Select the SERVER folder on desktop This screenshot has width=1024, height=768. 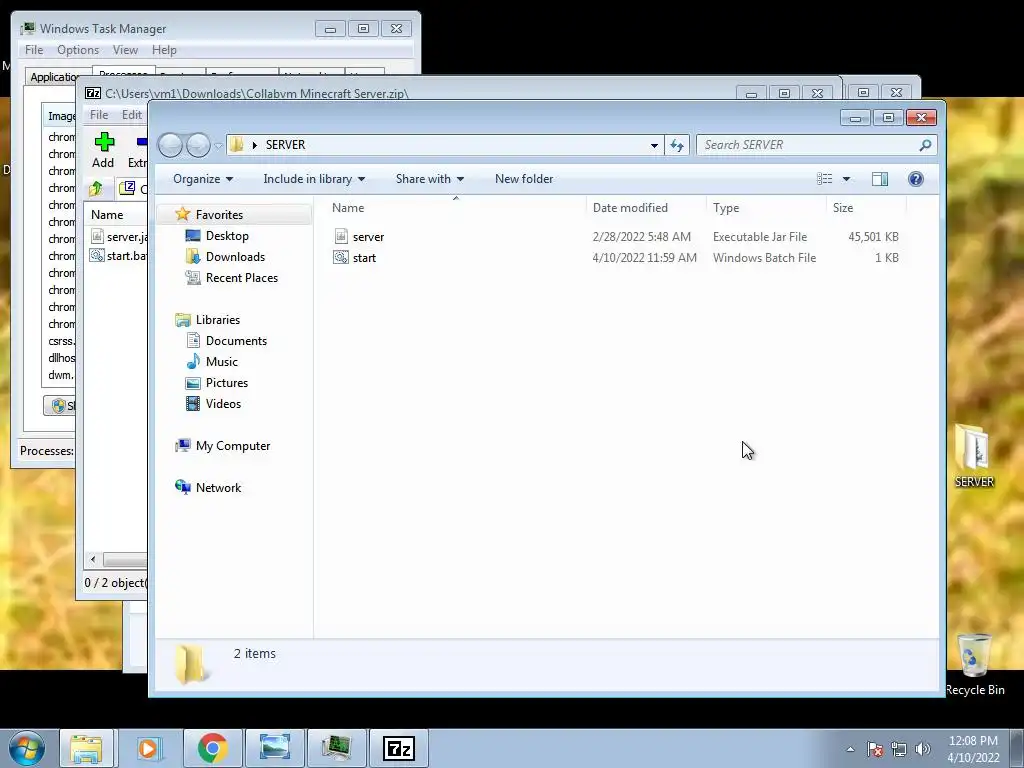coord(974,456)
